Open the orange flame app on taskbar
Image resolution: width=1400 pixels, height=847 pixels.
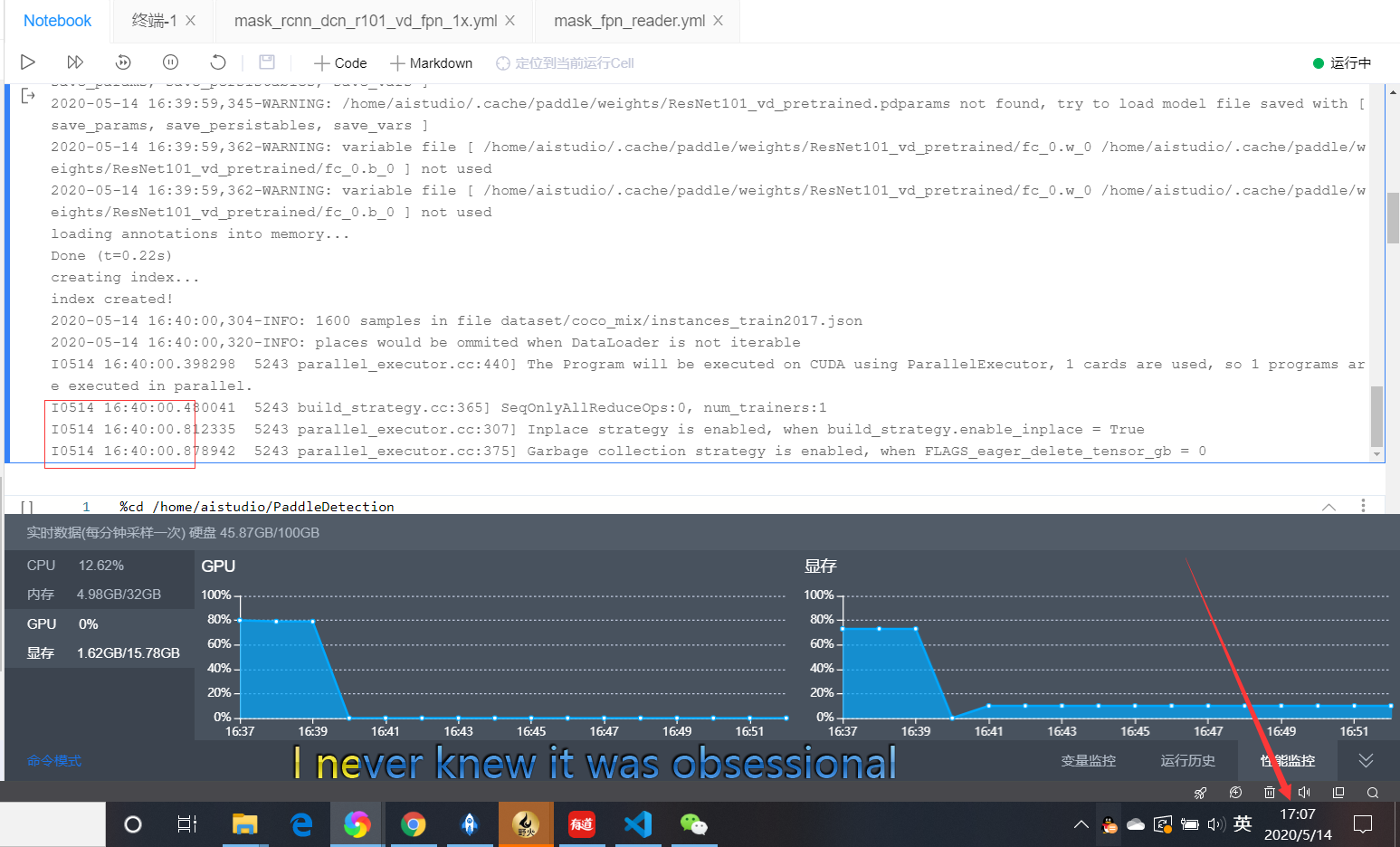525,824
